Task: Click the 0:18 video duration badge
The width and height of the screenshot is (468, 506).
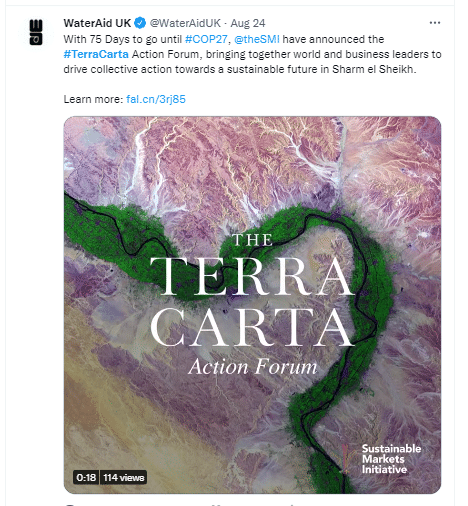Action: 86,477
